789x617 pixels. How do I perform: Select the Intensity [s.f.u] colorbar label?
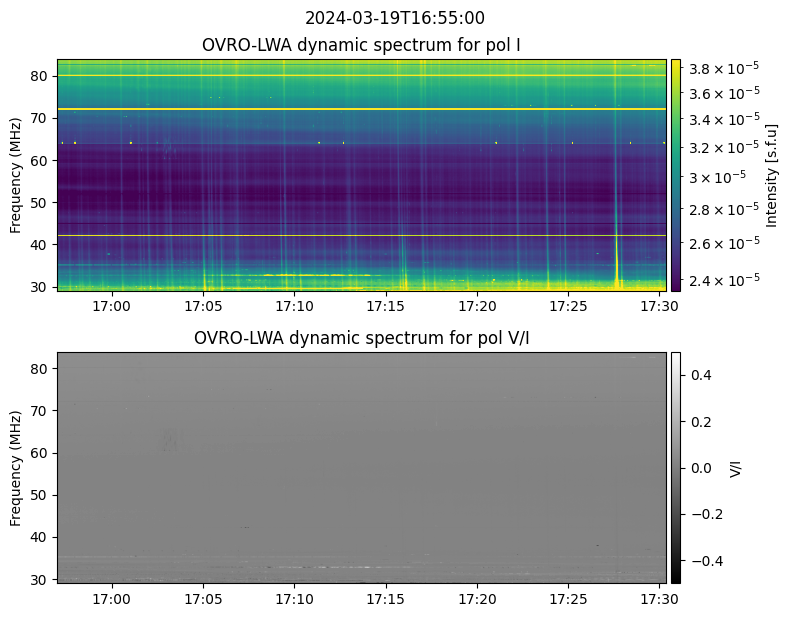(x=772, y=175)
